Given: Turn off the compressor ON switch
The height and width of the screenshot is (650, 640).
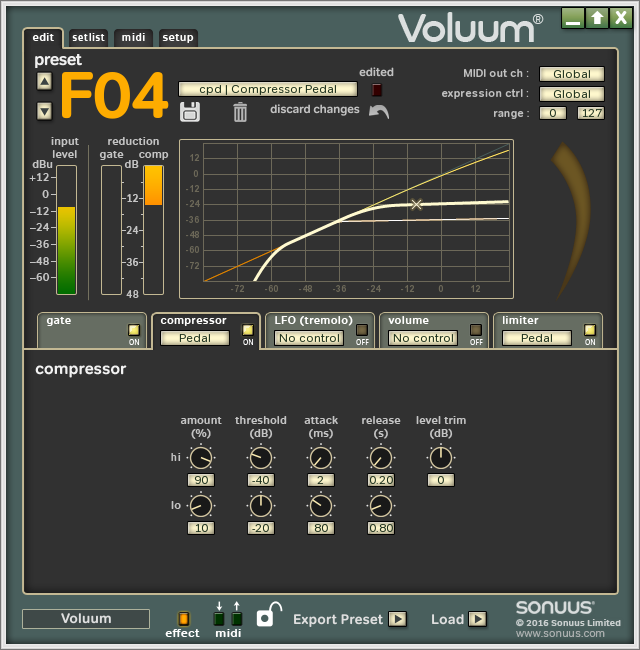Looking at the screenshot, I should click(248, 330).
